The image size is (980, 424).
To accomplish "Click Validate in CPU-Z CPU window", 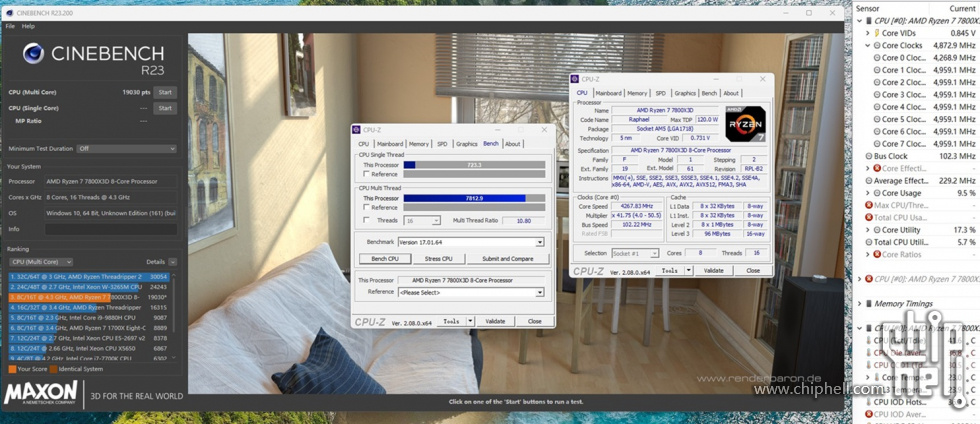I will click(x=713, y=271).
